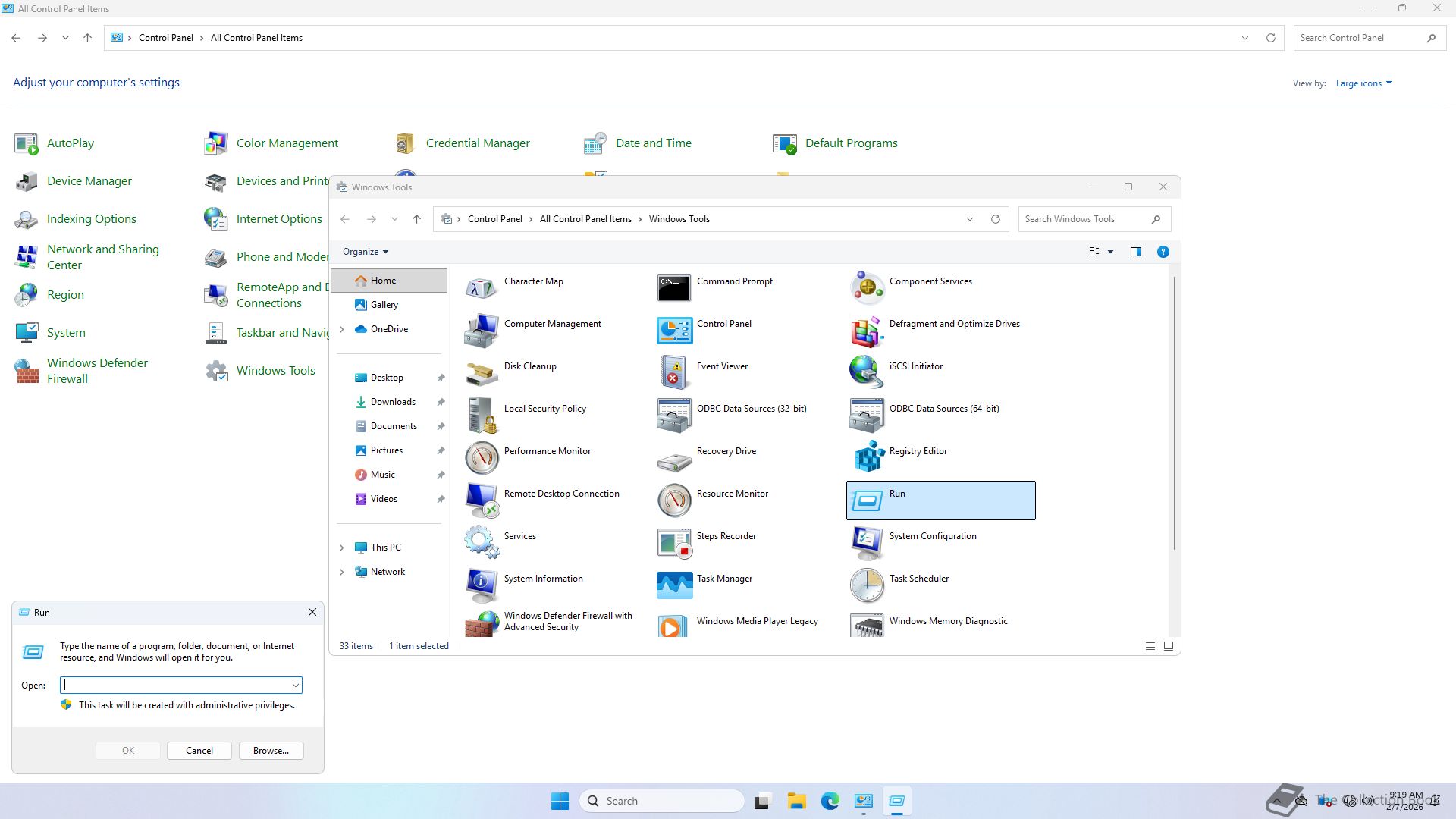Image resolution: width=1456 pixels, height=819 pixels.
Task: Expand the This PC tree node
Action: click(341, 548)
